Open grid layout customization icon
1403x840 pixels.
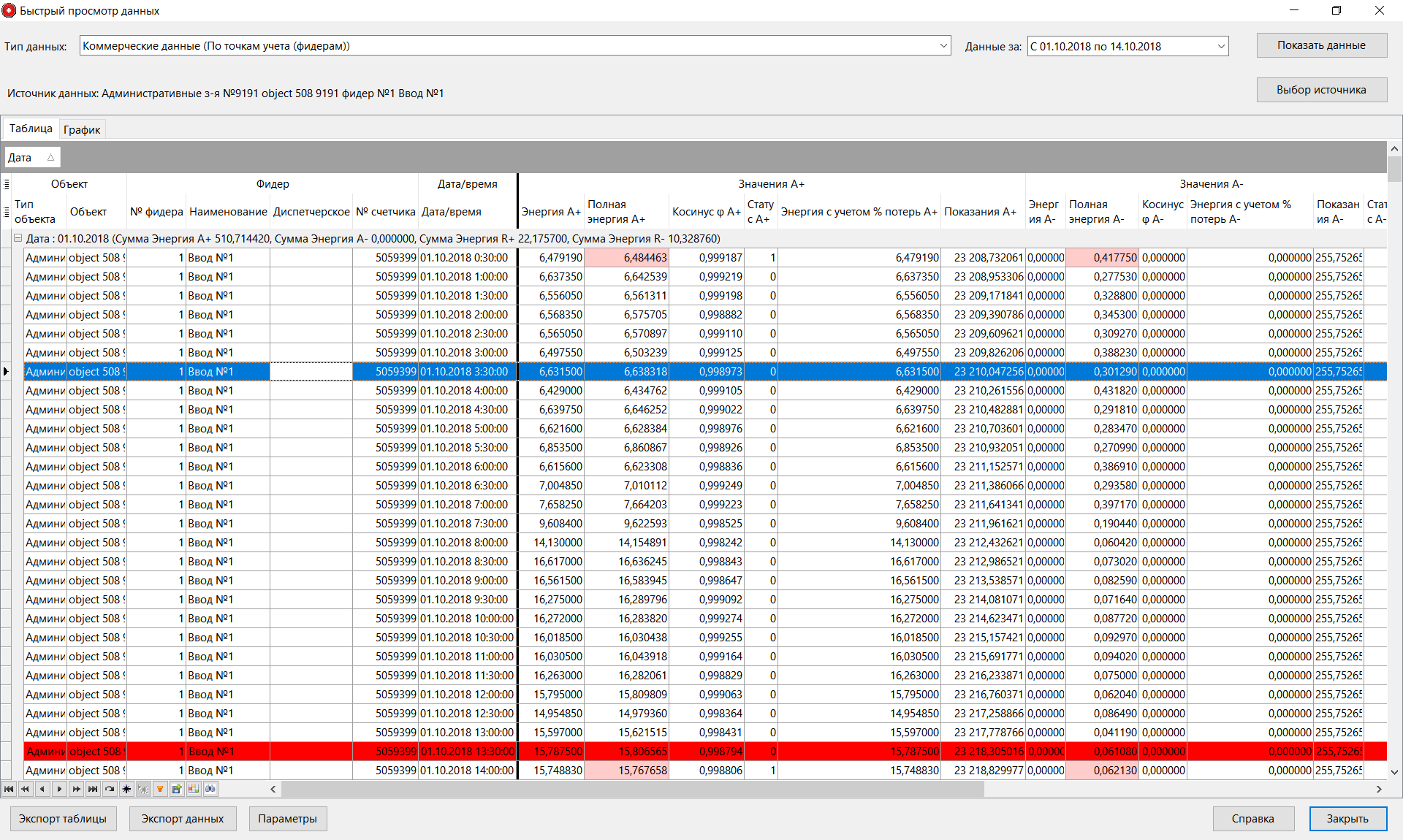pos(194,789)
